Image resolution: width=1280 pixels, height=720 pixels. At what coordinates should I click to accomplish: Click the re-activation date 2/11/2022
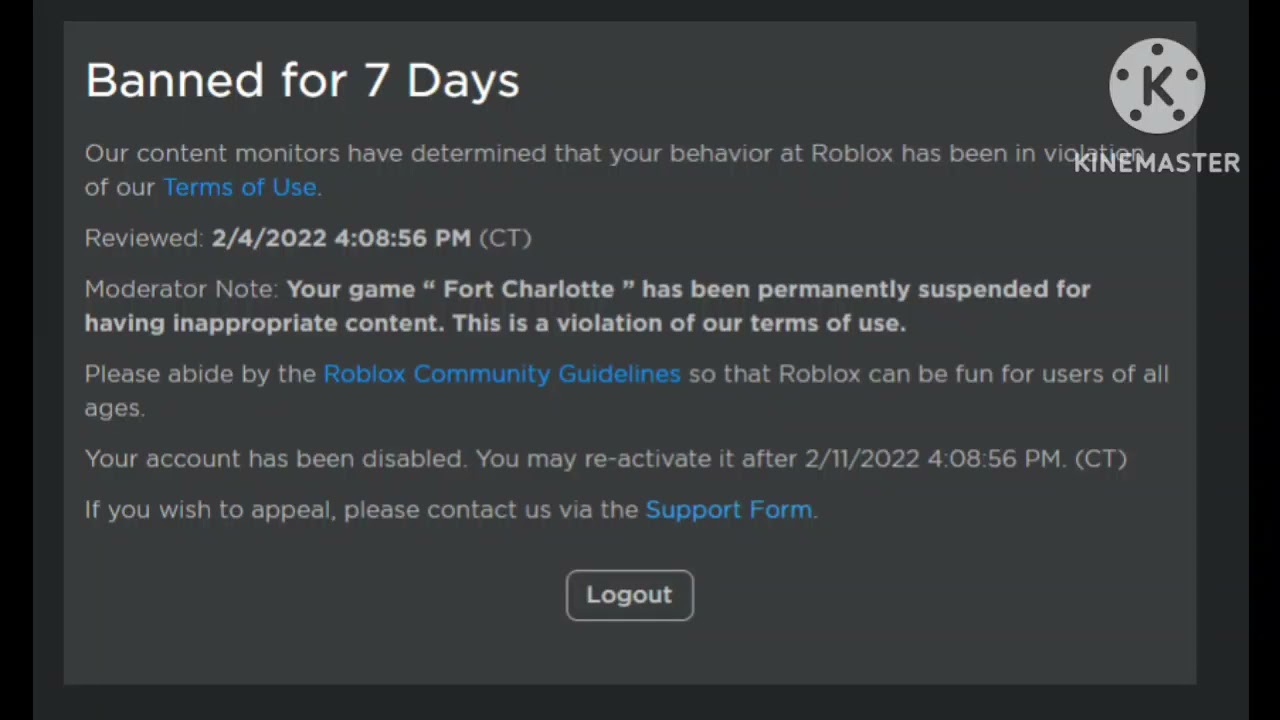861,459
